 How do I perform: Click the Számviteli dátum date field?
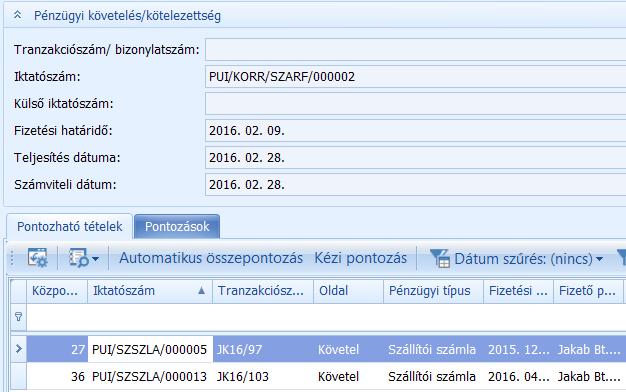pyautogui.click(x=415, y=185)
